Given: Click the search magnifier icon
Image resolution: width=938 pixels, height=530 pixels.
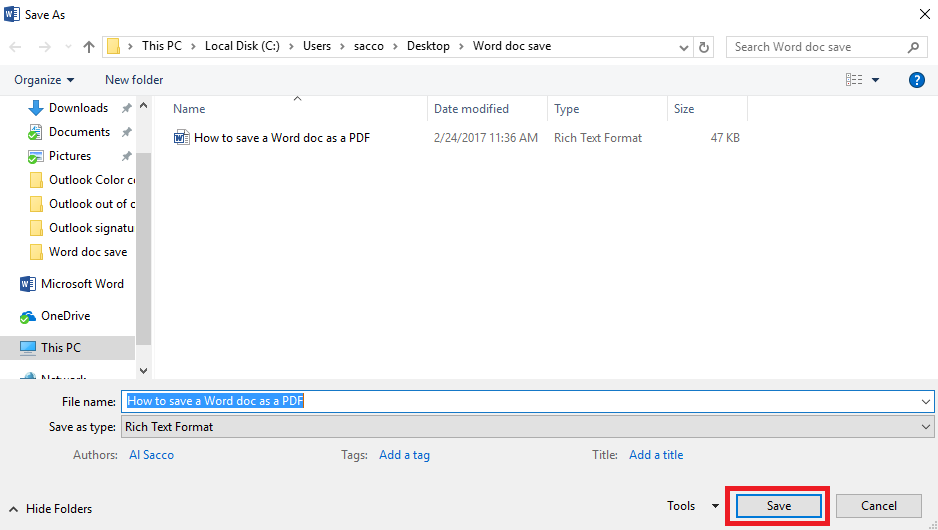Looking at the screenshot, I should click(913, 47).
